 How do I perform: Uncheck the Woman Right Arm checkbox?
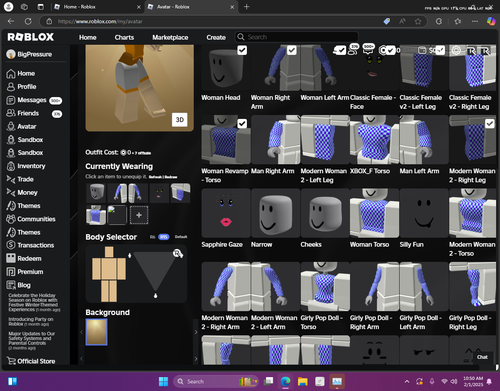(292, 50)
